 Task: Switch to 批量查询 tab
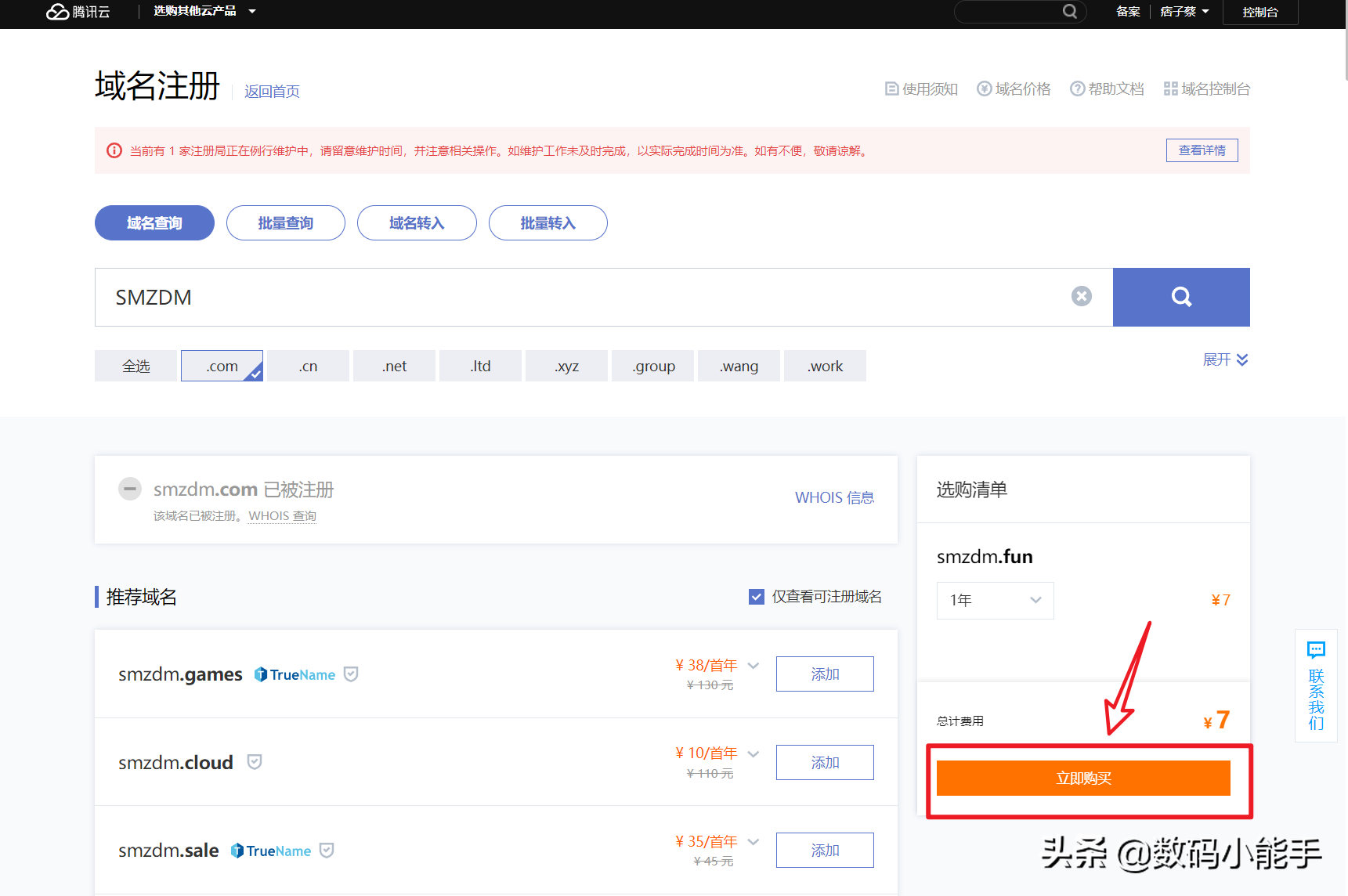point(286,223)
